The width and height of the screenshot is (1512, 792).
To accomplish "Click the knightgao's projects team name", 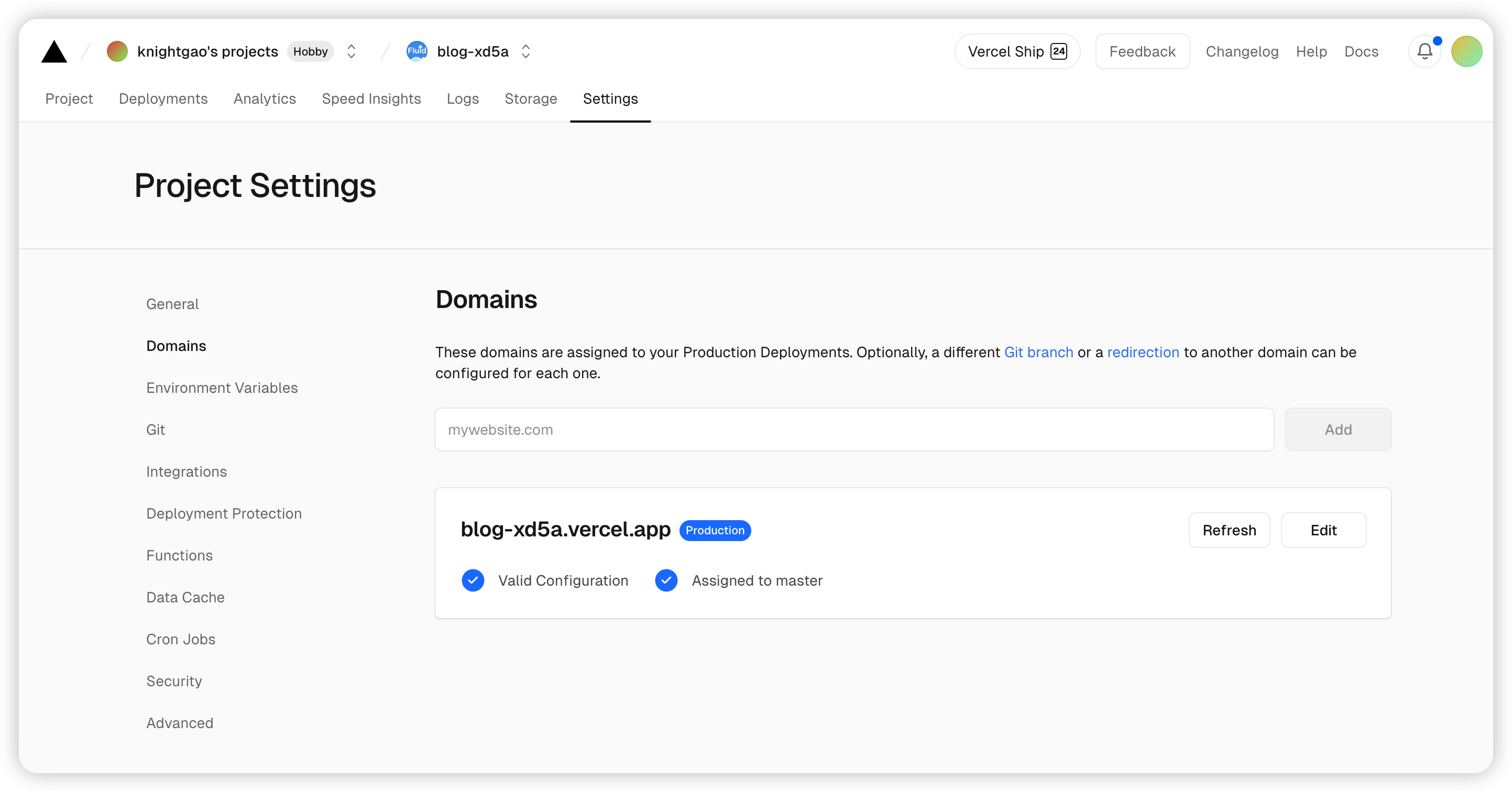I will [207, 52].
